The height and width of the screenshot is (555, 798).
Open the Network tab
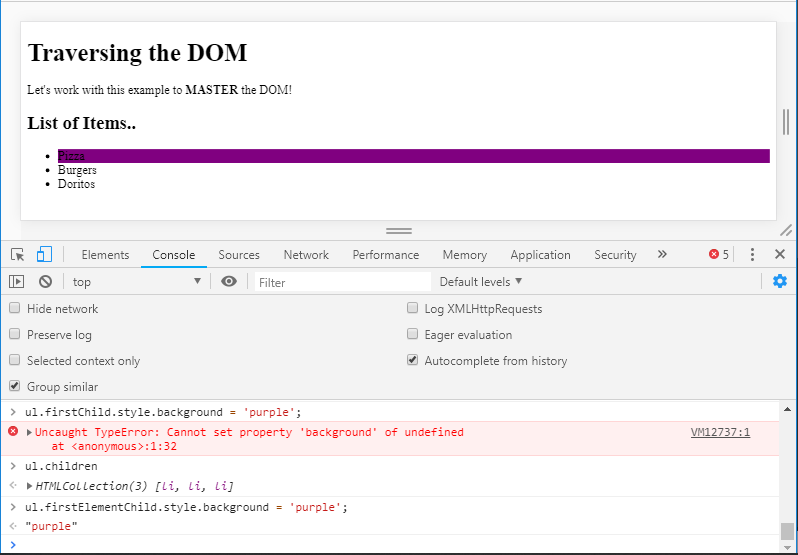coord(306,255)
